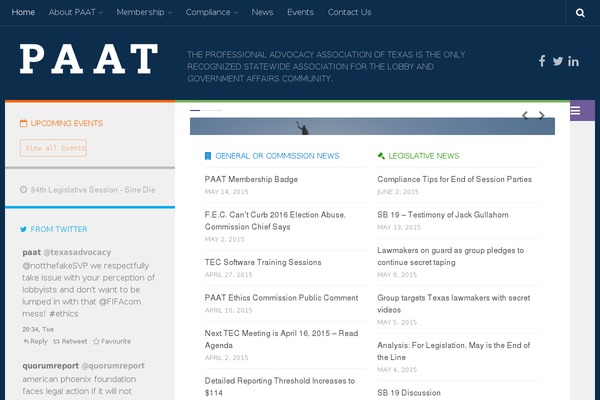Click the @notthefakeSVP mention in tweet
Viewport: 600px width, 400px height.
pos(53,266)
